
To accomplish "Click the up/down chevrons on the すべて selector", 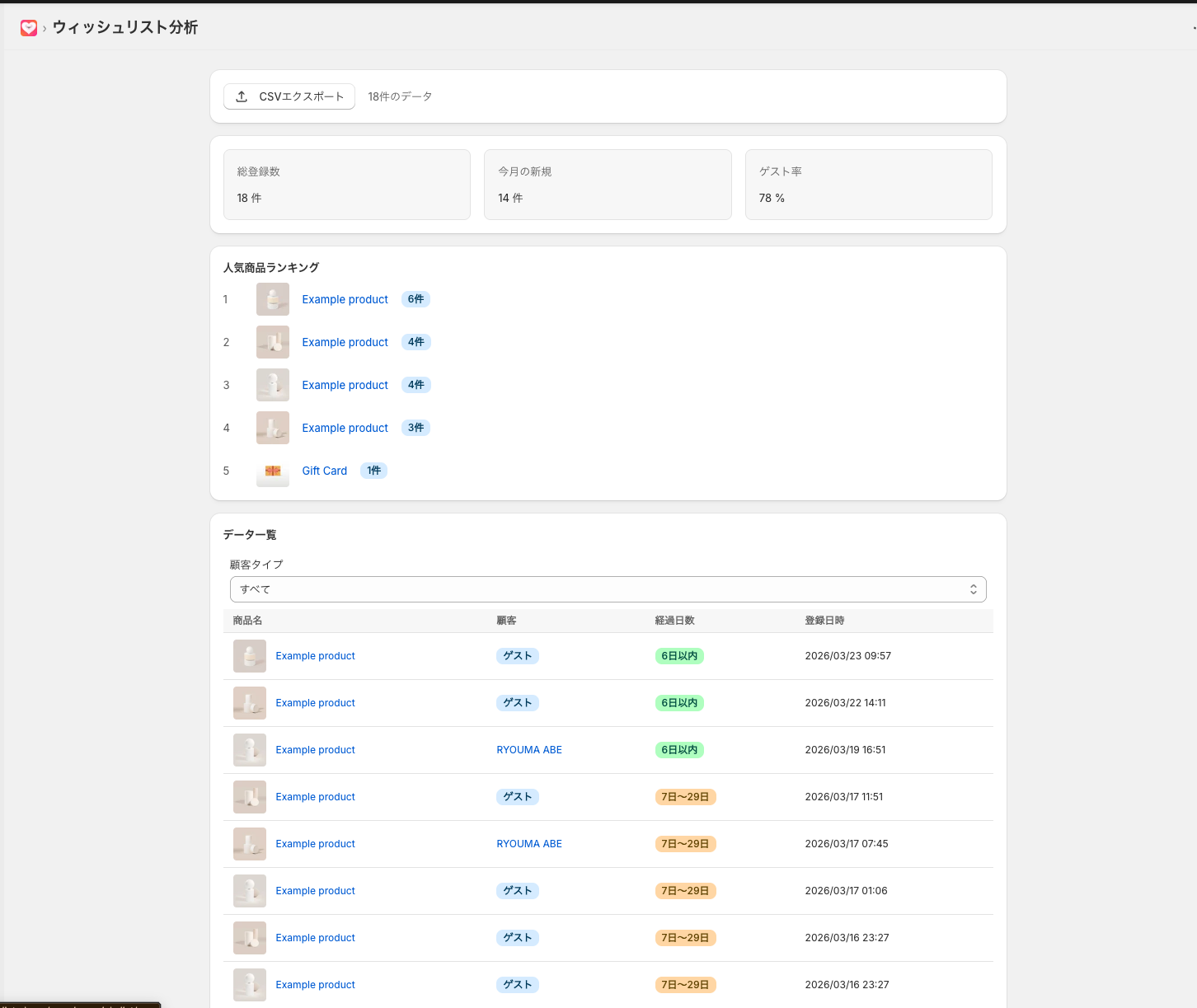I will (974, 589).
